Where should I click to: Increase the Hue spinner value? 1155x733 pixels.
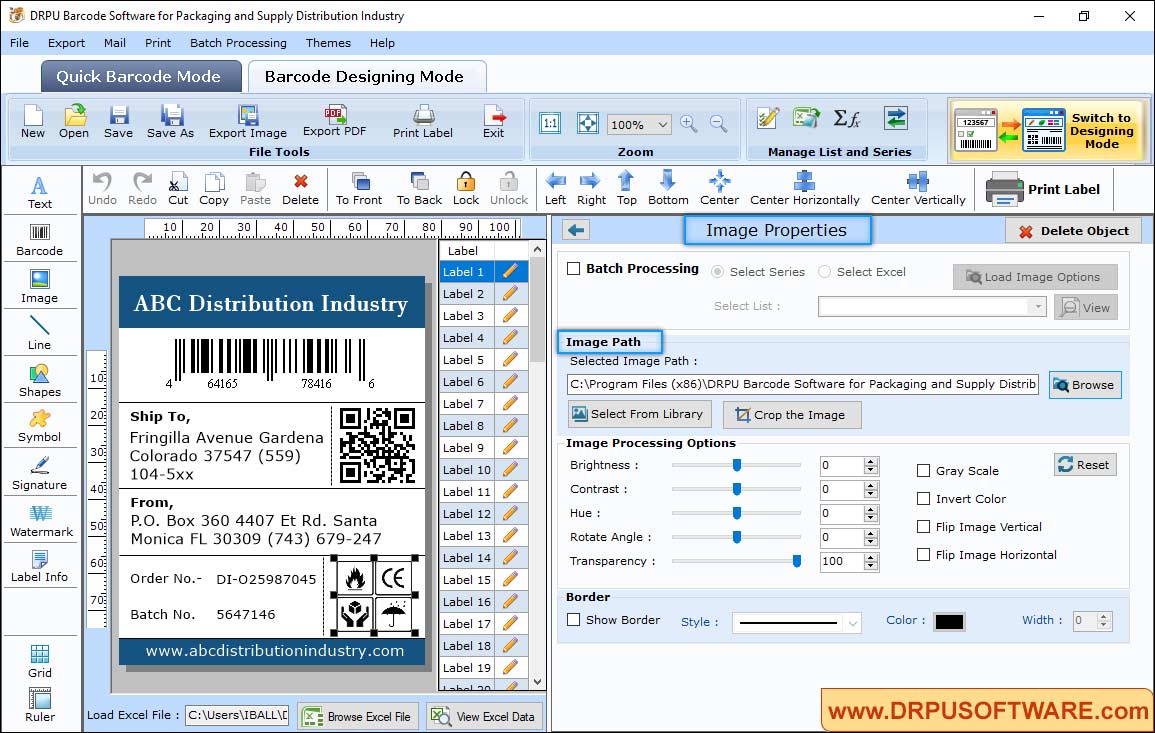pos(871,510)
